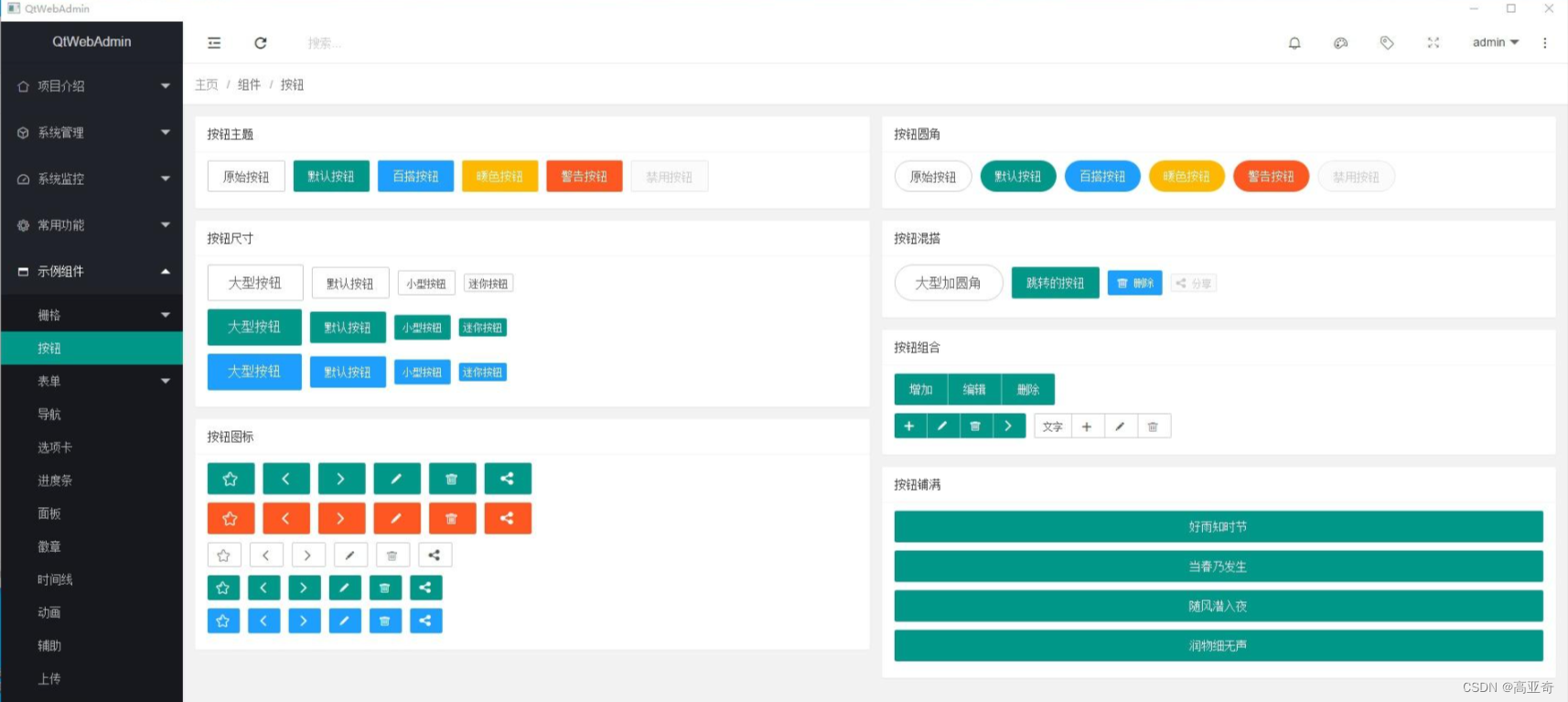1568x702 pixels.
Task: Click green right-chevron in button group
Action: pos(1008,426)
